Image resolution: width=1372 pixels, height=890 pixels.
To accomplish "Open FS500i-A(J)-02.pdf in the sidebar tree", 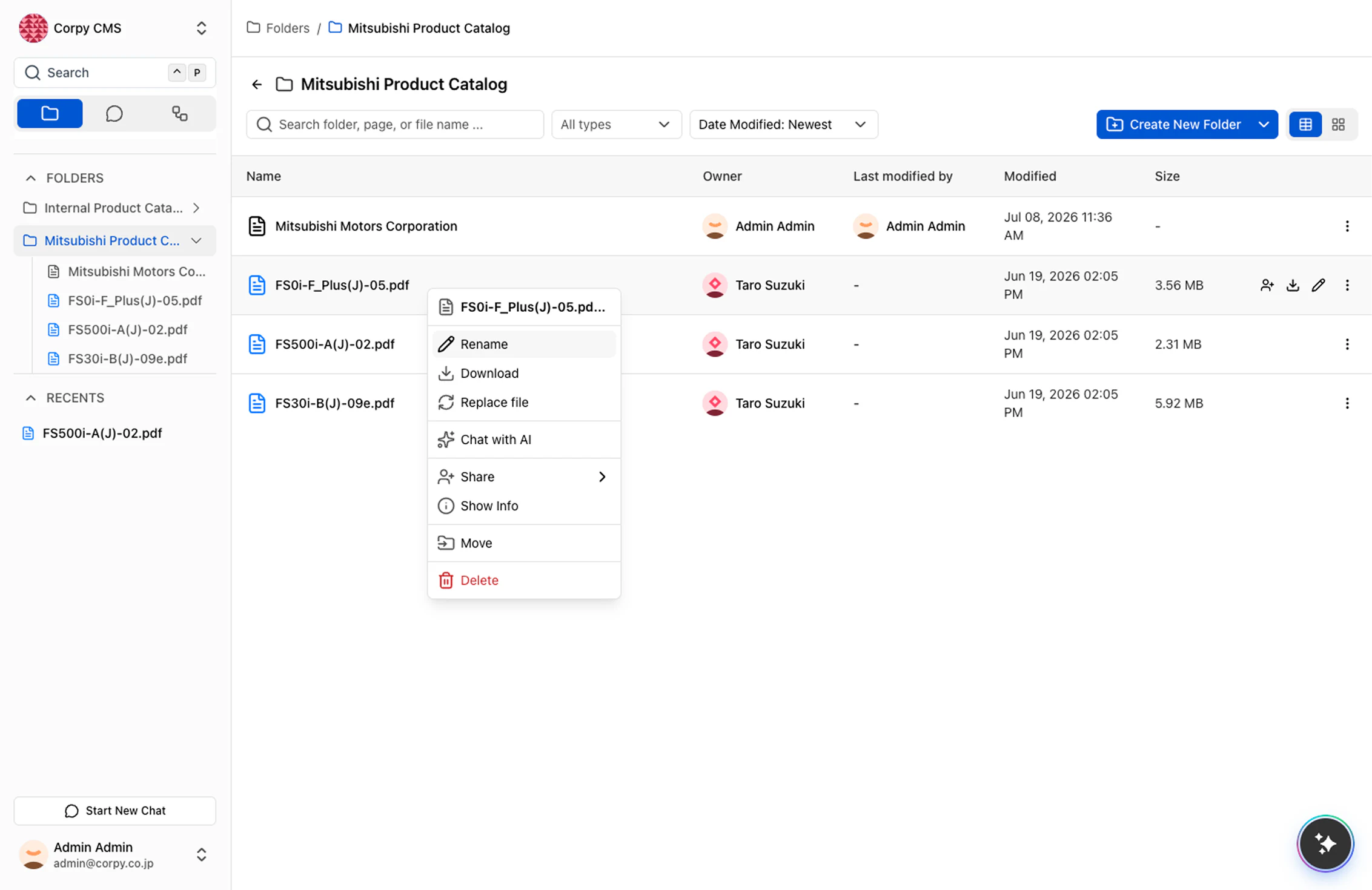I will (x=127, y=329).
